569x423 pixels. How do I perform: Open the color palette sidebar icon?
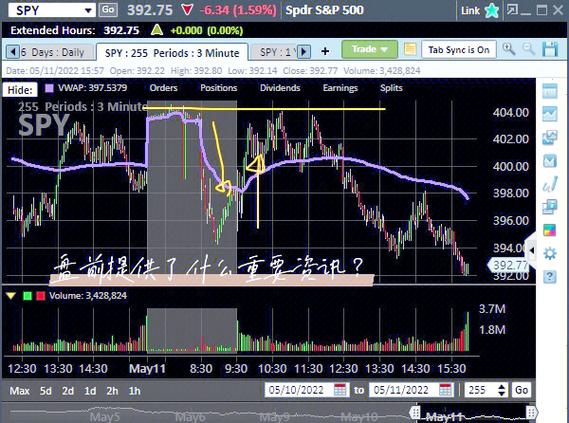[x=549, y=230]
